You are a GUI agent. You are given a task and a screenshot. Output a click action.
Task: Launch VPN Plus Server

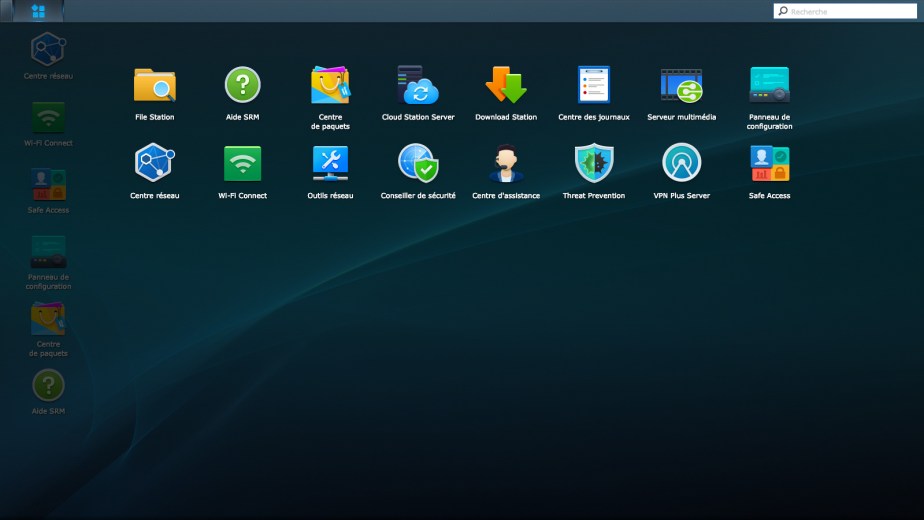681,164
